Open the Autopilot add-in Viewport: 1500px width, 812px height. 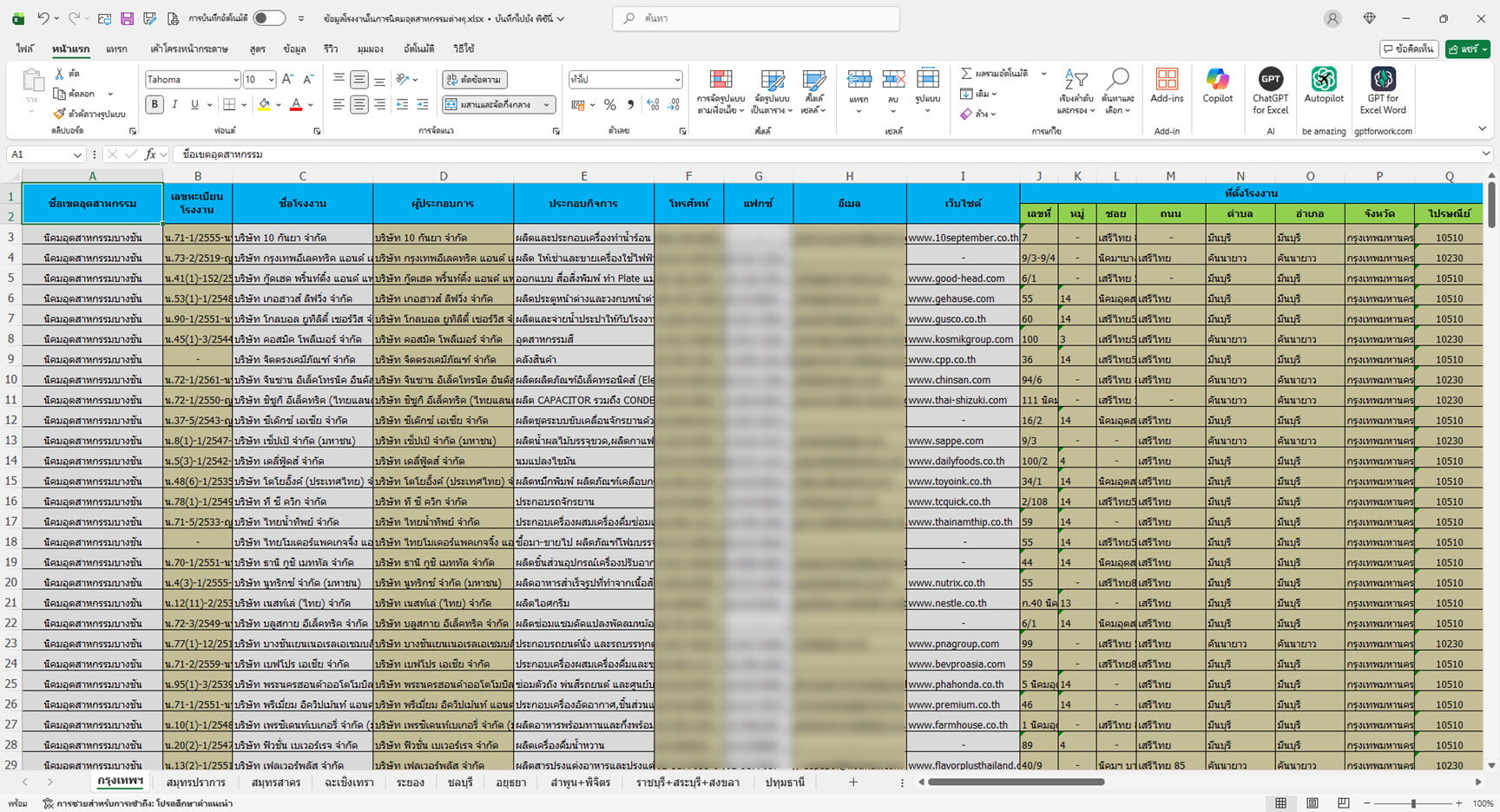pos(1323,87)
